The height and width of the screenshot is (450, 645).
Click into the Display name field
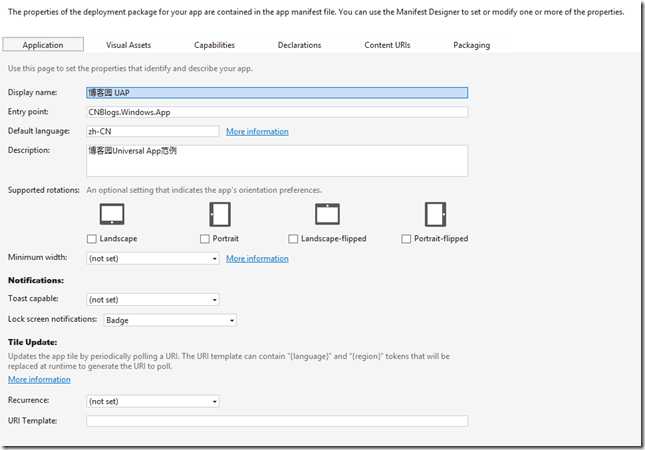[277, 93]
